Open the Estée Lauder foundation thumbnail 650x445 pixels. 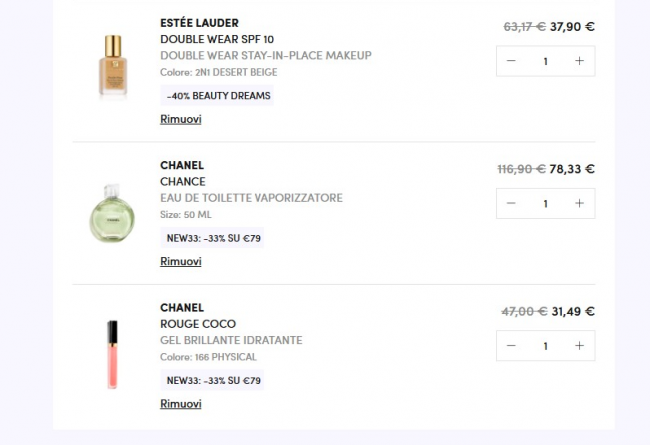(113, 66)
